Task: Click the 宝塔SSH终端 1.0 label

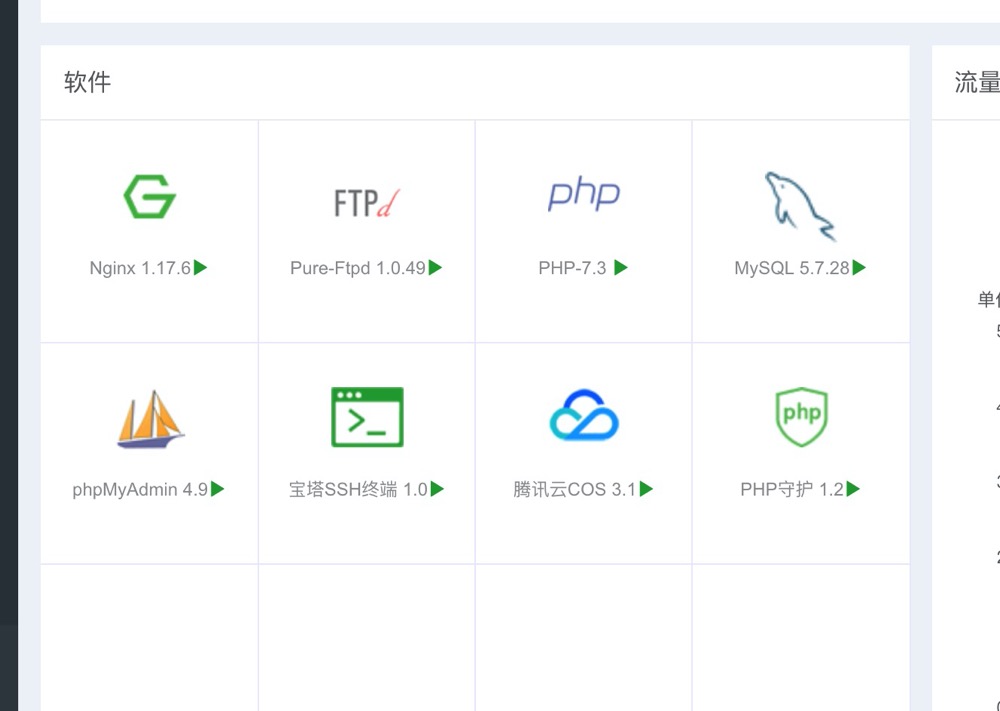Action: [358, 490]
